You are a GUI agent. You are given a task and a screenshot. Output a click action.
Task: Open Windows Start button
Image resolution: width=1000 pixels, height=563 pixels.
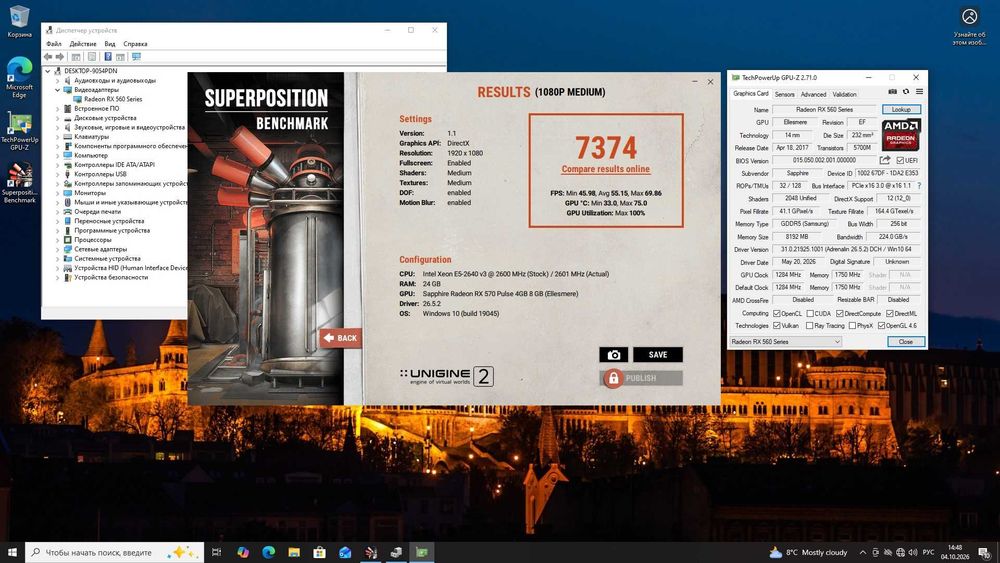pos(12,552)
